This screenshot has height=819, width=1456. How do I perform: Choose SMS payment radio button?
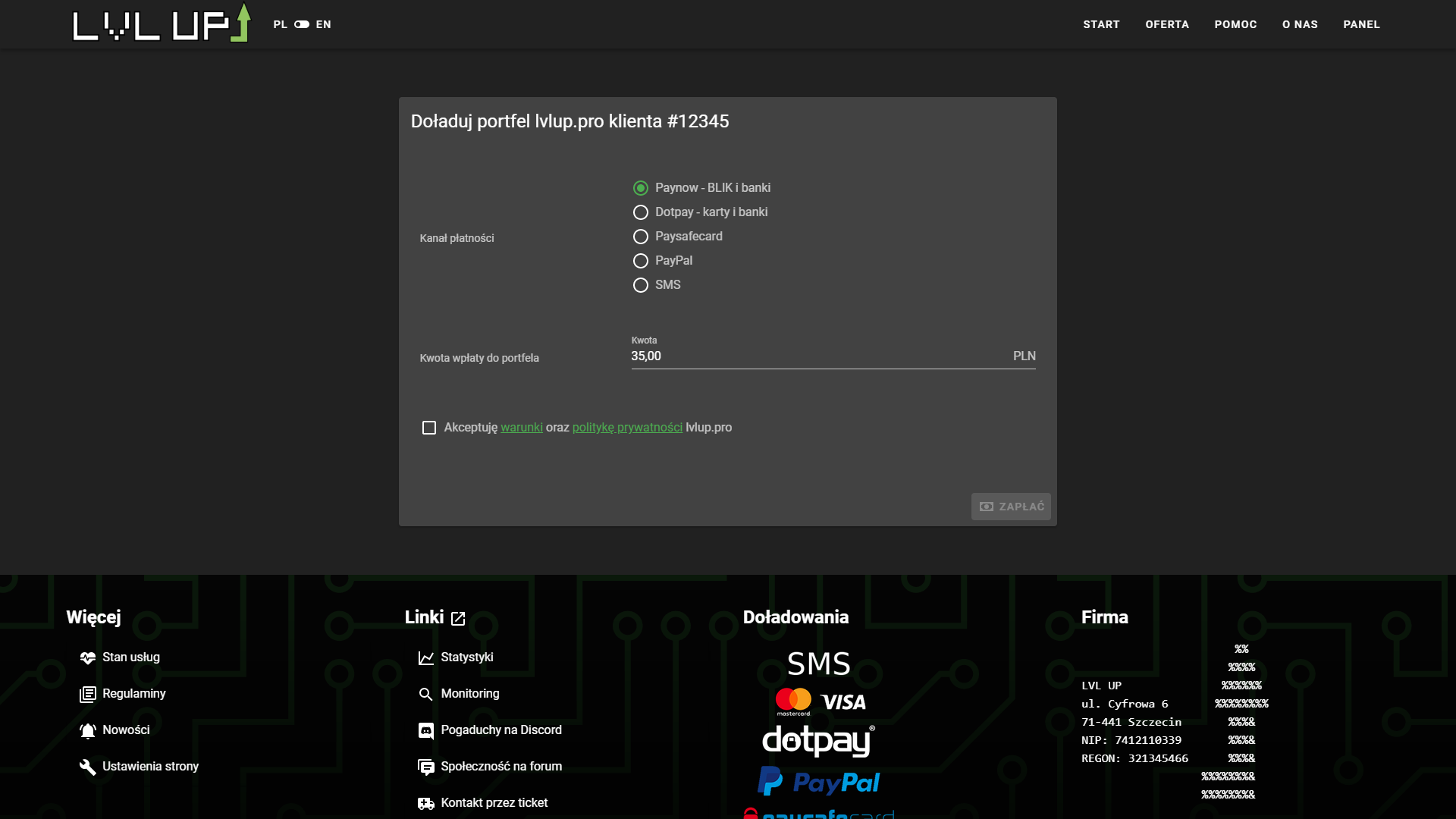coord(641,285)
